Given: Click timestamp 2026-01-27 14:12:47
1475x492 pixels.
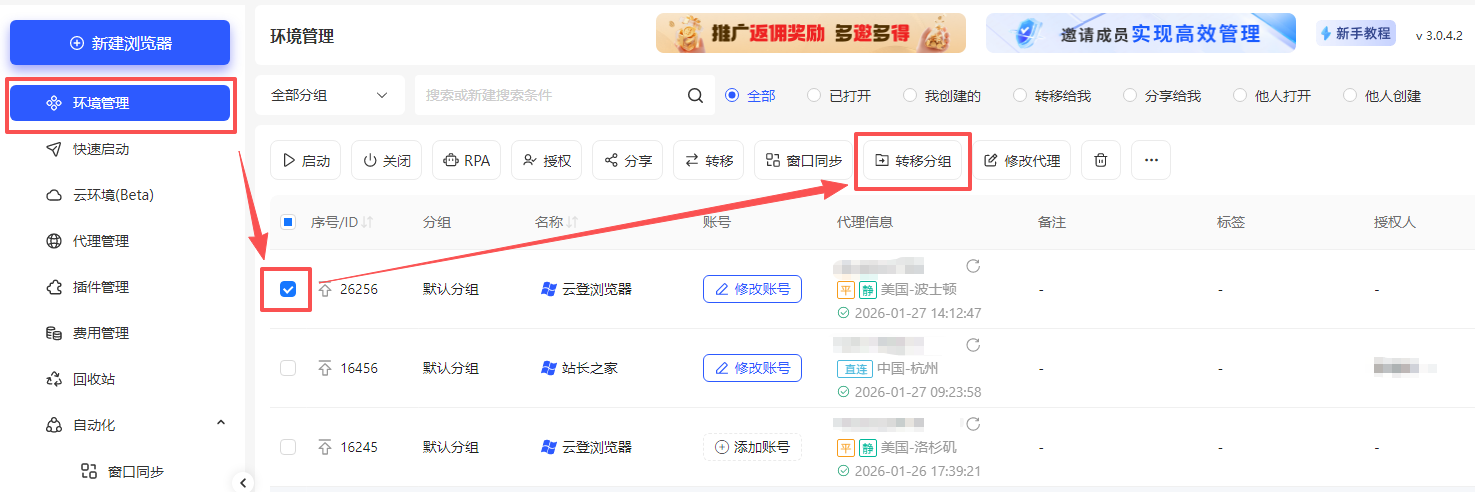Looking at the screenshot, I should tap(917, 313).
